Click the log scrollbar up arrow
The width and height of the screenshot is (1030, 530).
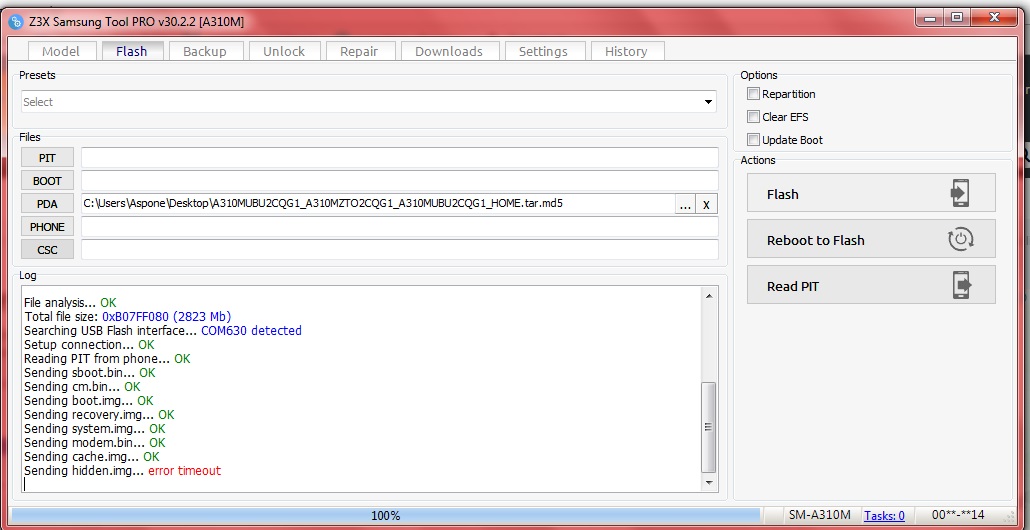(709, 296)
